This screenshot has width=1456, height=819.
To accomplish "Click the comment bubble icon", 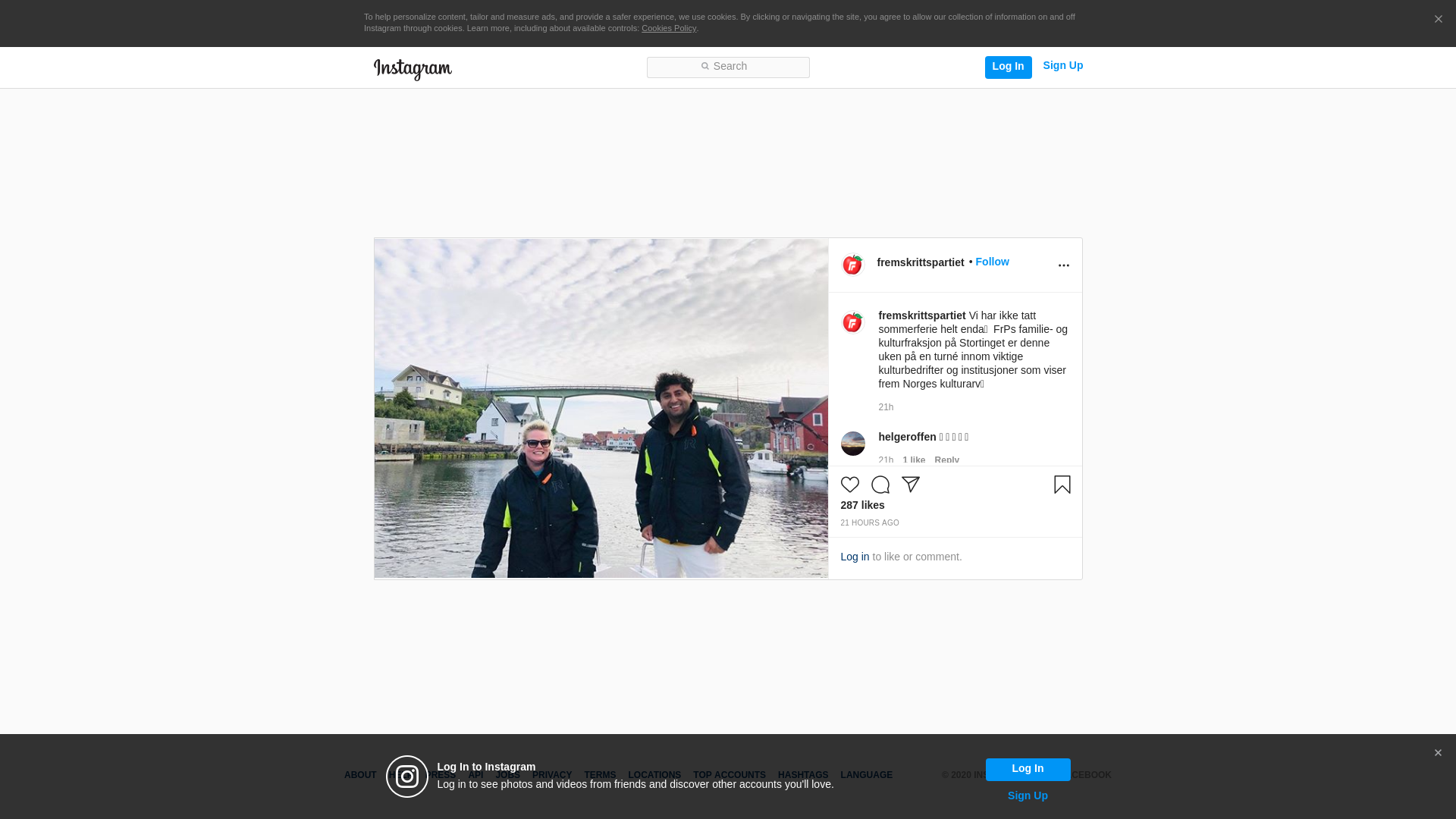I will point(880,485).
